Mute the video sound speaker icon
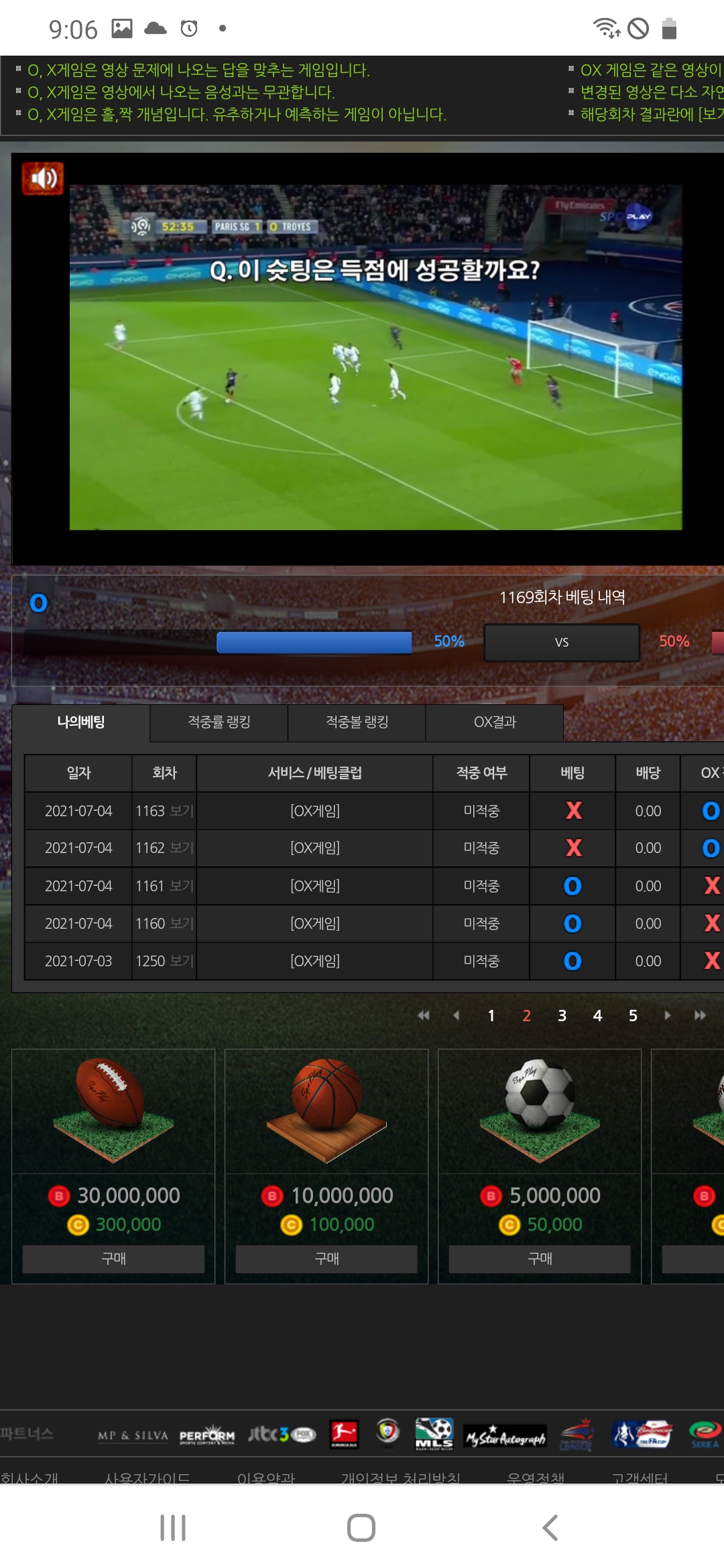 coord(43,178)
